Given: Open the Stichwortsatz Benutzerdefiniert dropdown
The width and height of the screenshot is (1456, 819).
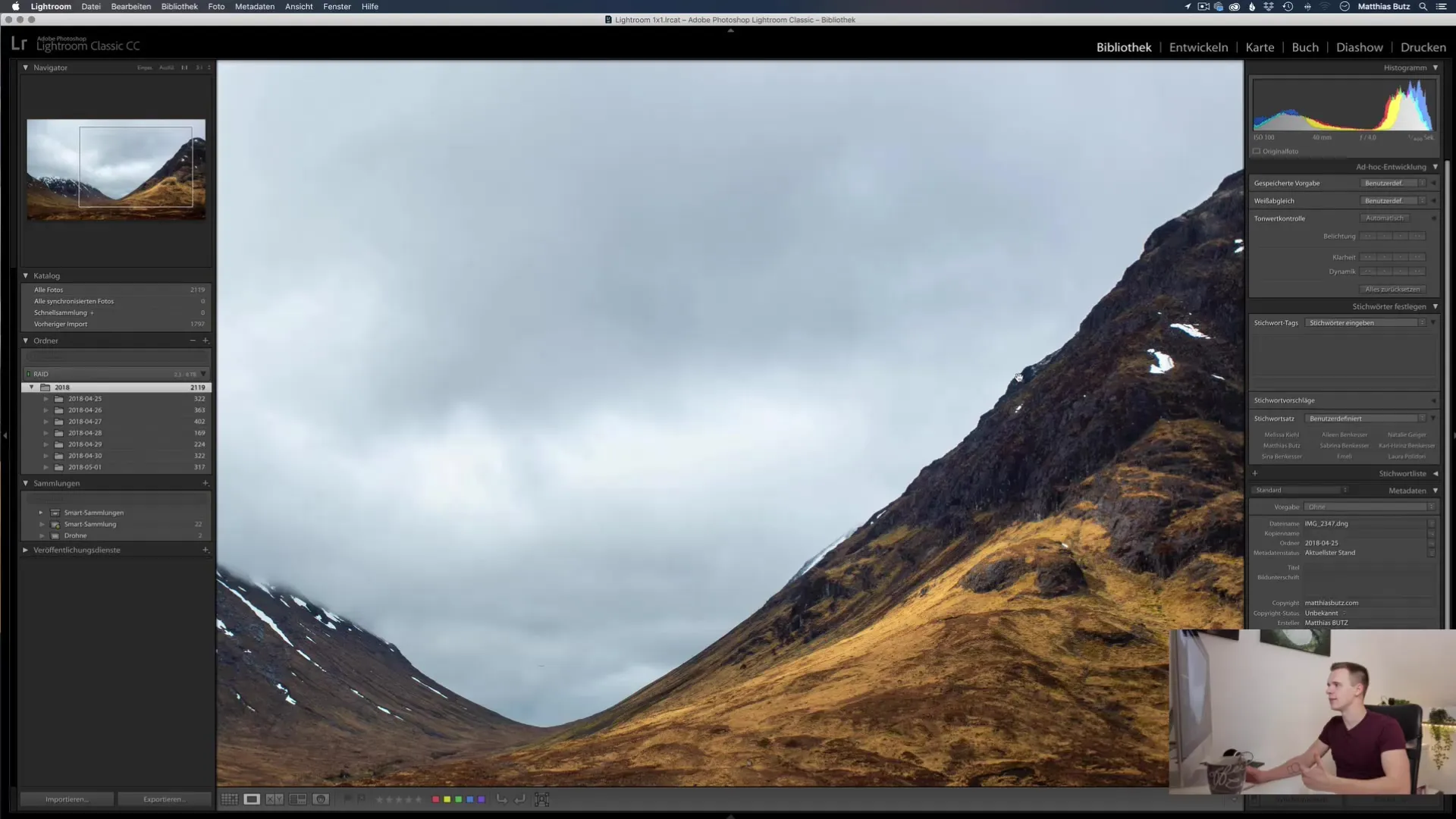Looking at the screenshot, I should tap(1366, 419).
